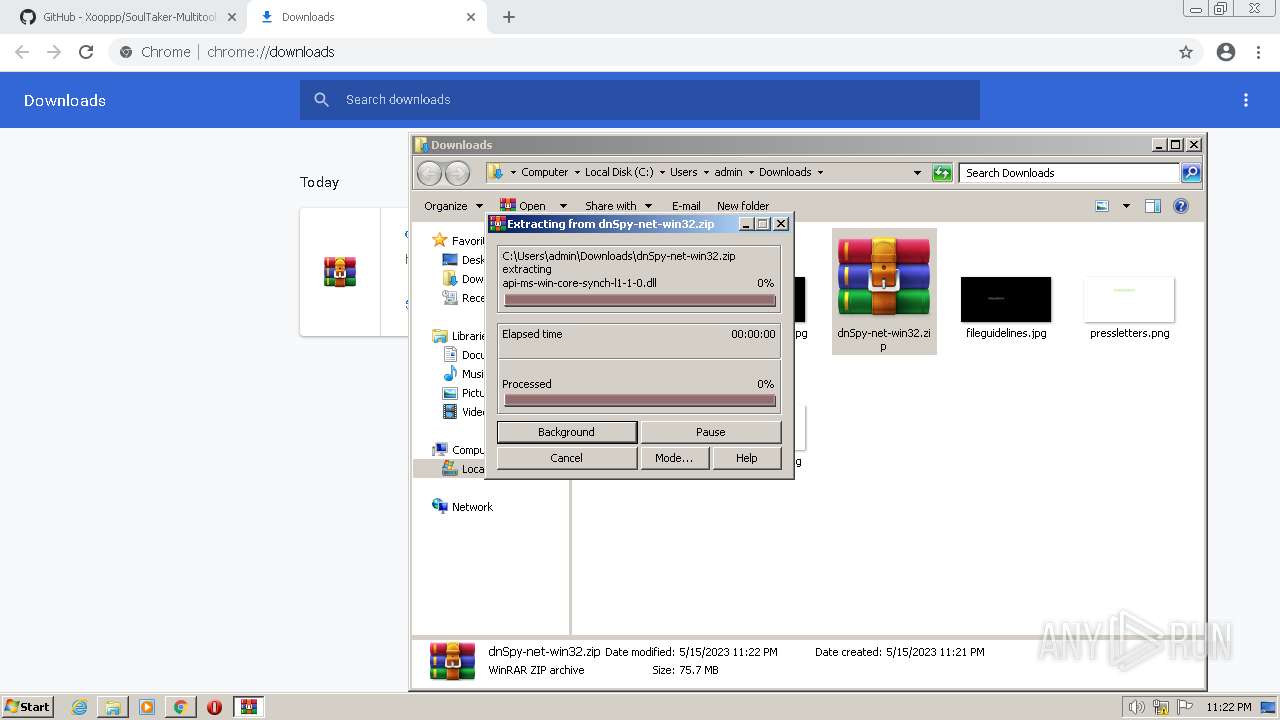The width and height of the screenshot is (1280, 720).
Task: Click Computer in the address breadcrumb
Action: (x=544, y=172)
